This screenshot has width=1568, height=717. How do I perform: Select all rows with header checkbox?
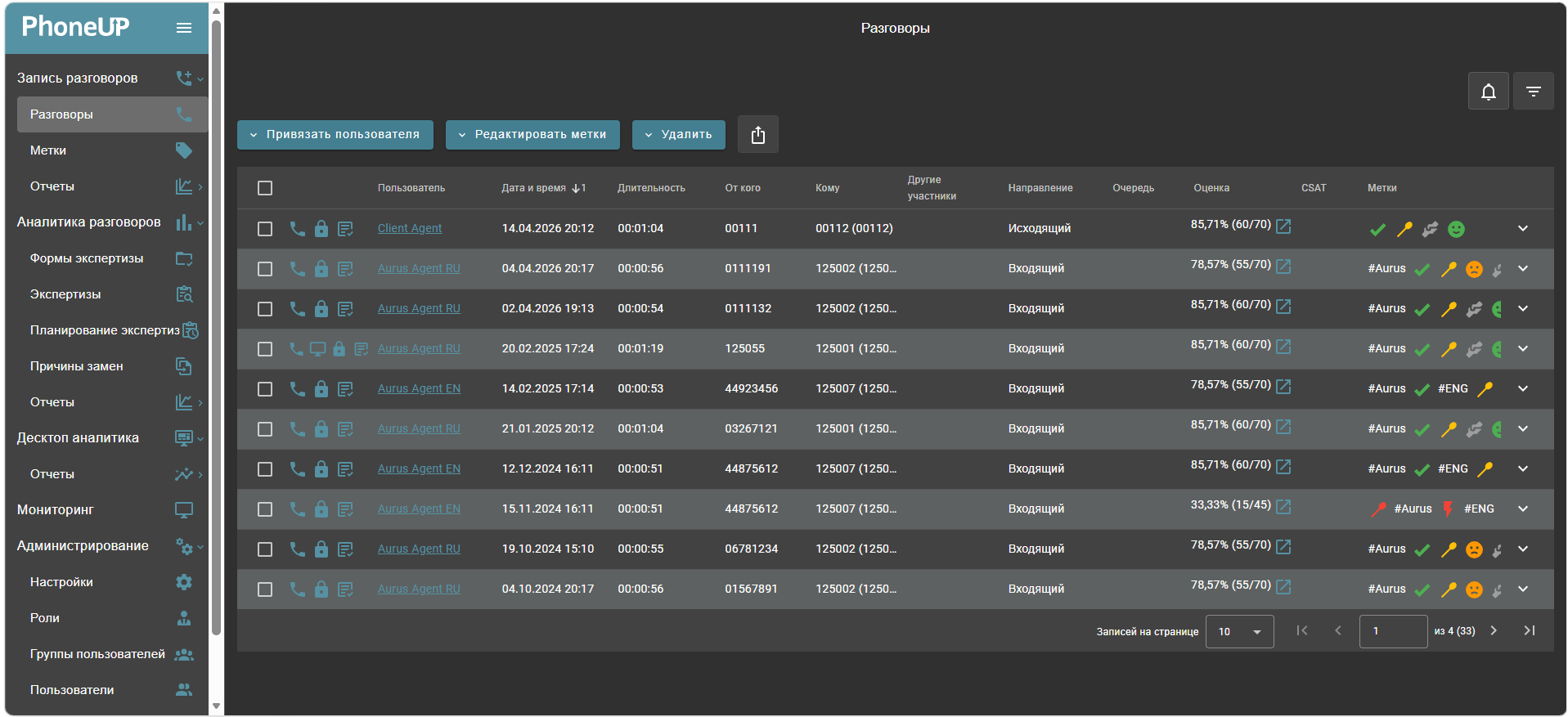click(265, 188)
